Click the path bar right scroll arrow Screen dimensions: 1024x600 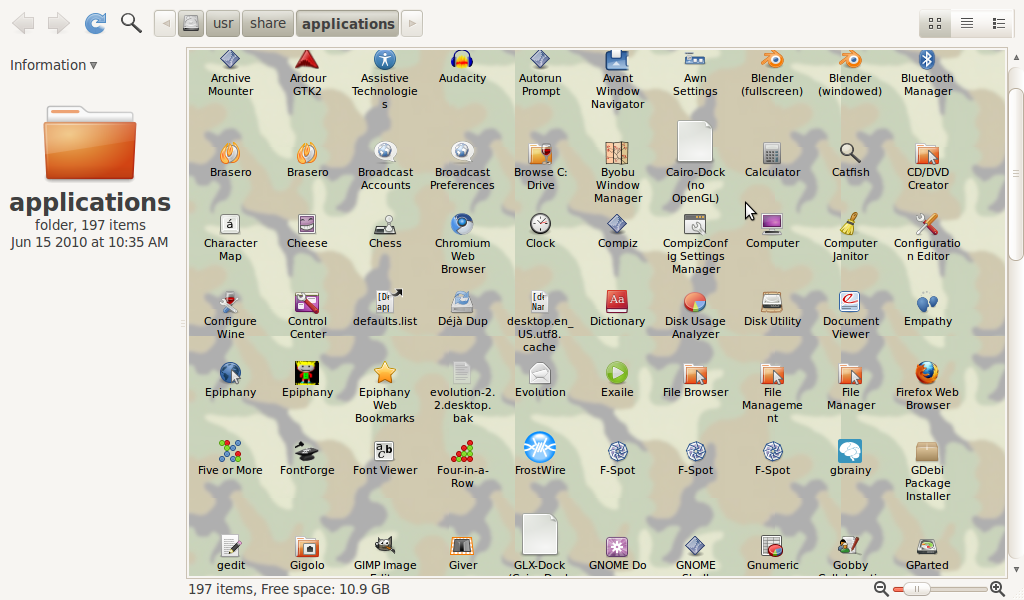[x=411, y=23]
